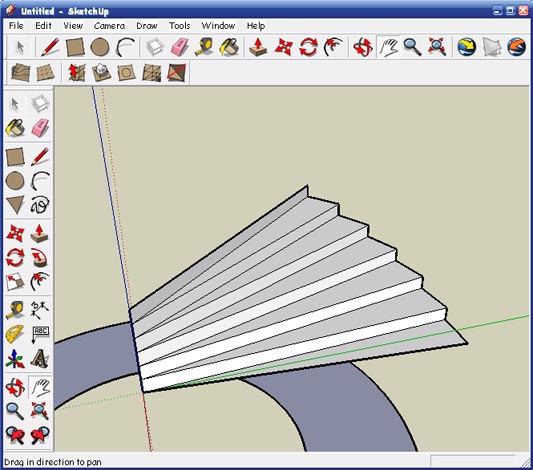
Task: Click the Sandbox Add Detail tool
Action: click(x=152, y=72)
